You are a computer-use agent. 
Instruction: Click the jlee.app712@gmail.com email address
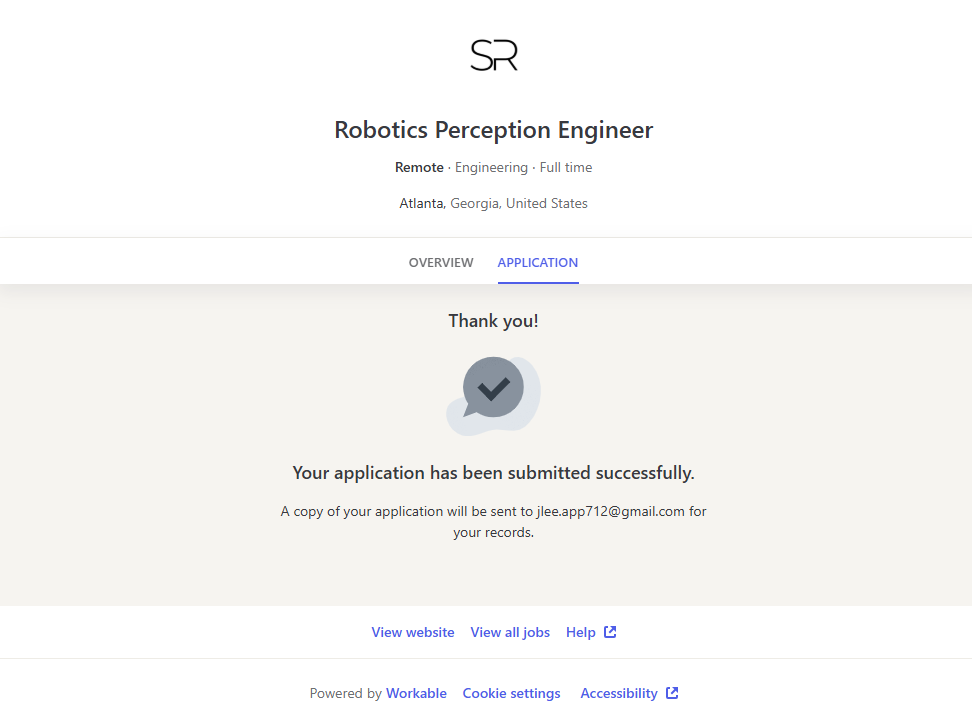click(610, 511)
